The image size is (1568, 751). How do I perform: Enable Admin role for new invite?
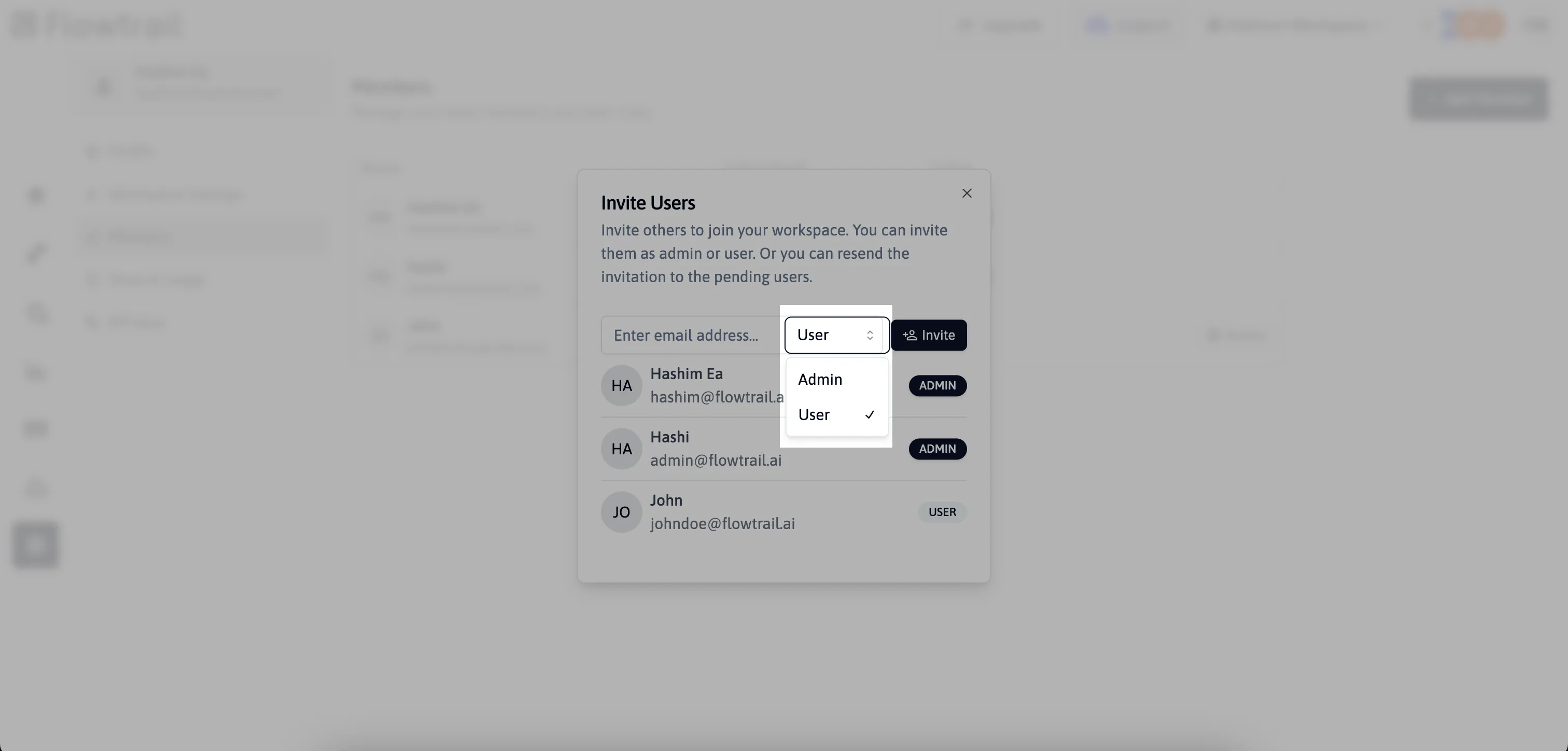[820, 379]
